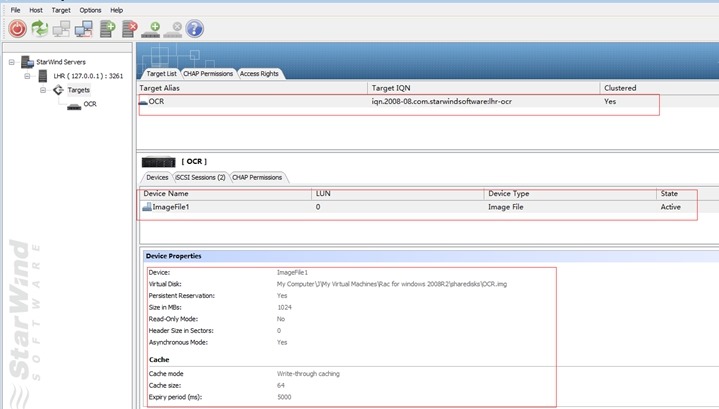Viewport: 719px width, 409px height.
Task: Click the red power button in toolbar
Action: coord(18,29)
